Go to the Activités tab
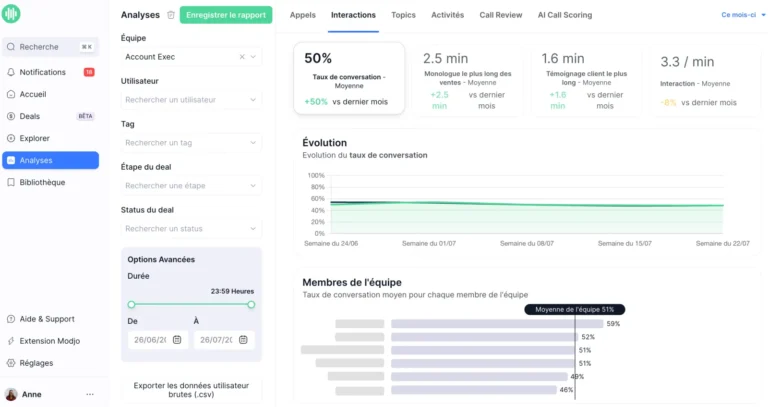Viewport: 768px width, 407px height. 447,15
